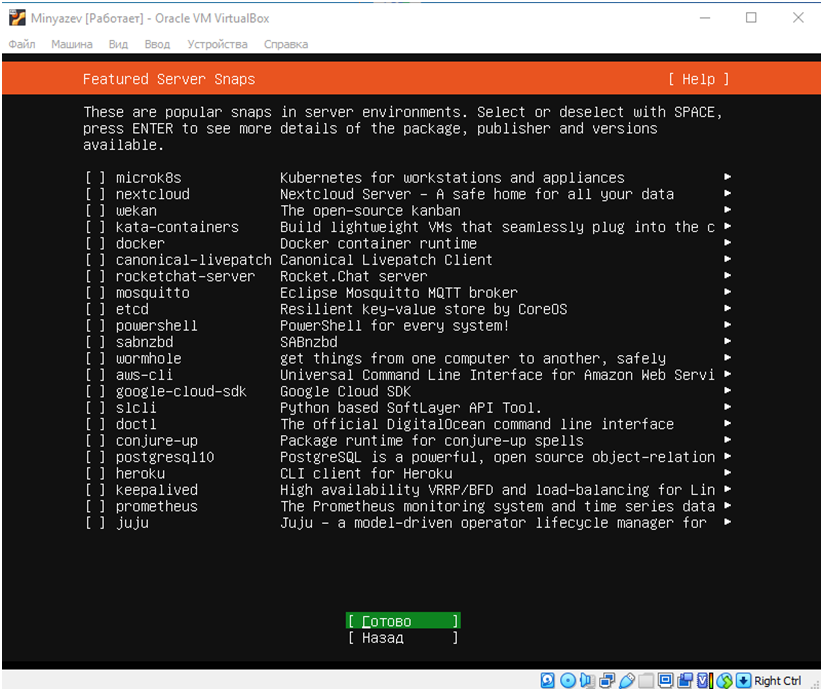Viewport: 823px width, 691px height.
Task: Open the docker row details arrow
Action: pyautogui.click(x=727, y=242)
